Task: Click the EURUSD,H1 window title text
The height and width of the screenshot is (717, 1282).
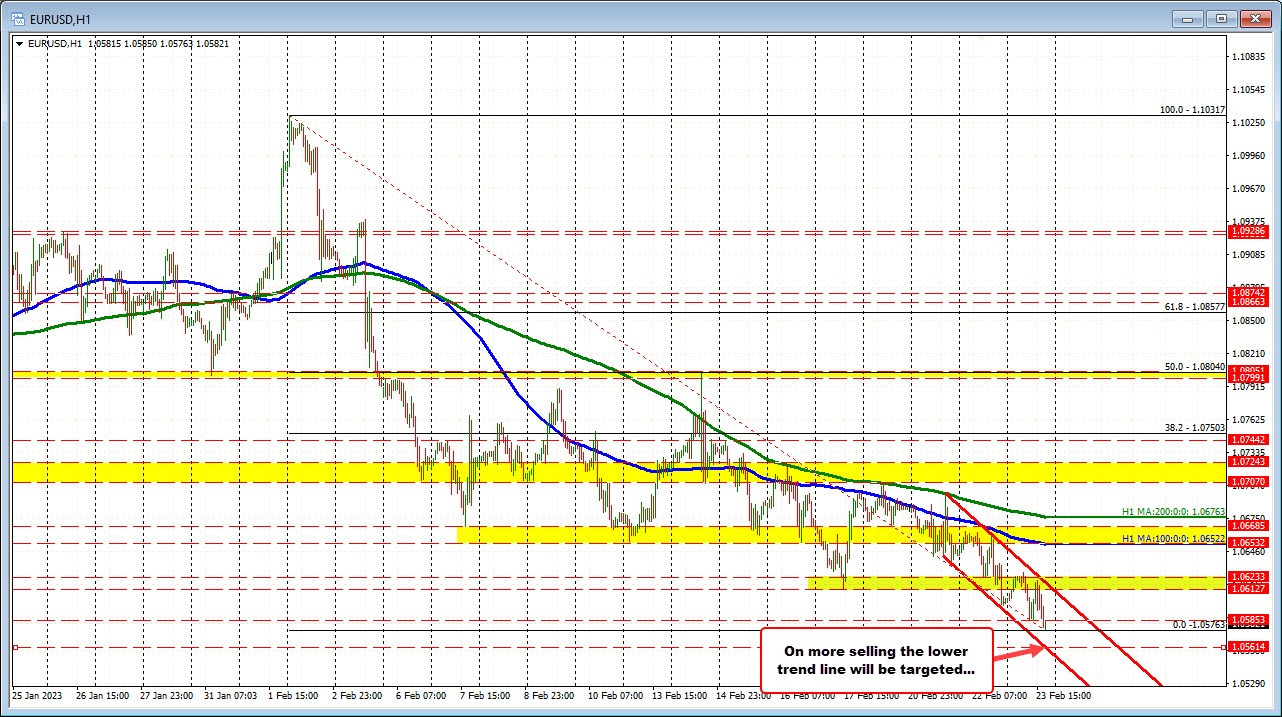Action: point(62,18)
